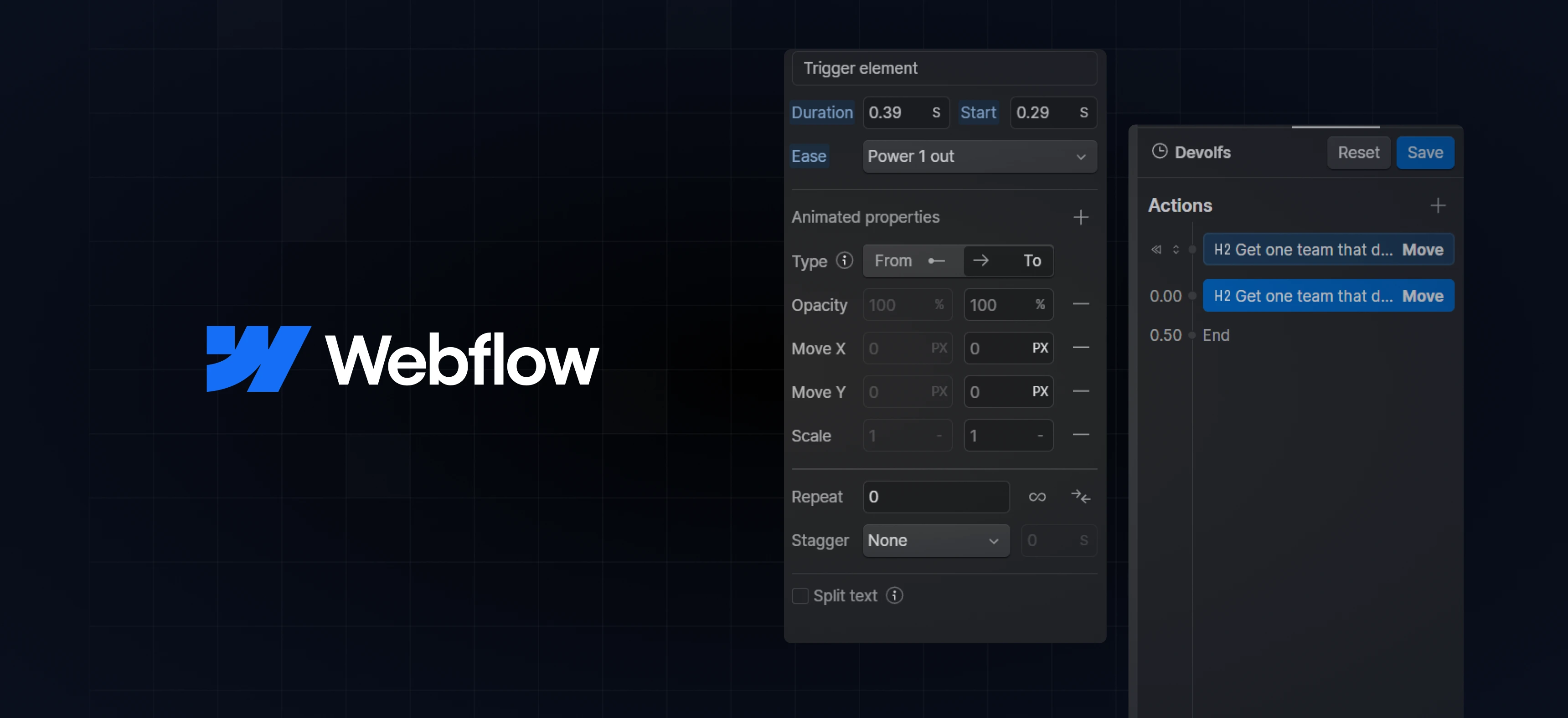The width and height of the screenshot is (1568, 718).
Task: Click the Split text info icon
Action: pos(894,596)
